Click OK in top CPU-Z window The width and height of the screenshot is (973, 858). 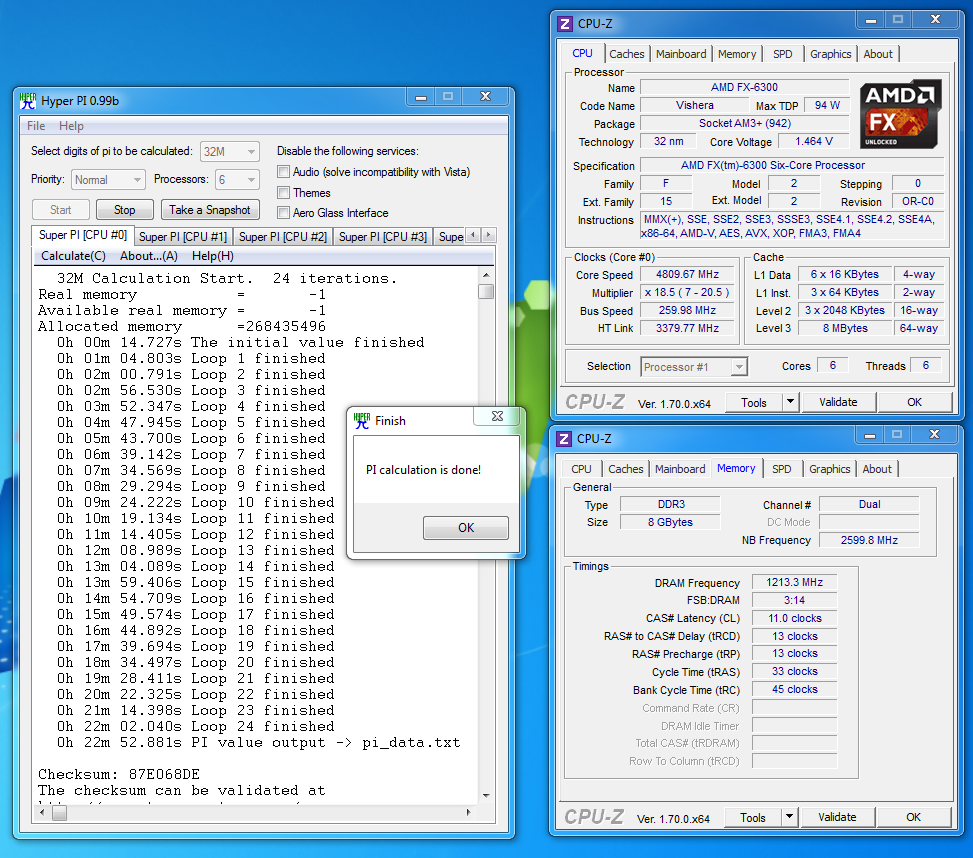tap(915, 402)
